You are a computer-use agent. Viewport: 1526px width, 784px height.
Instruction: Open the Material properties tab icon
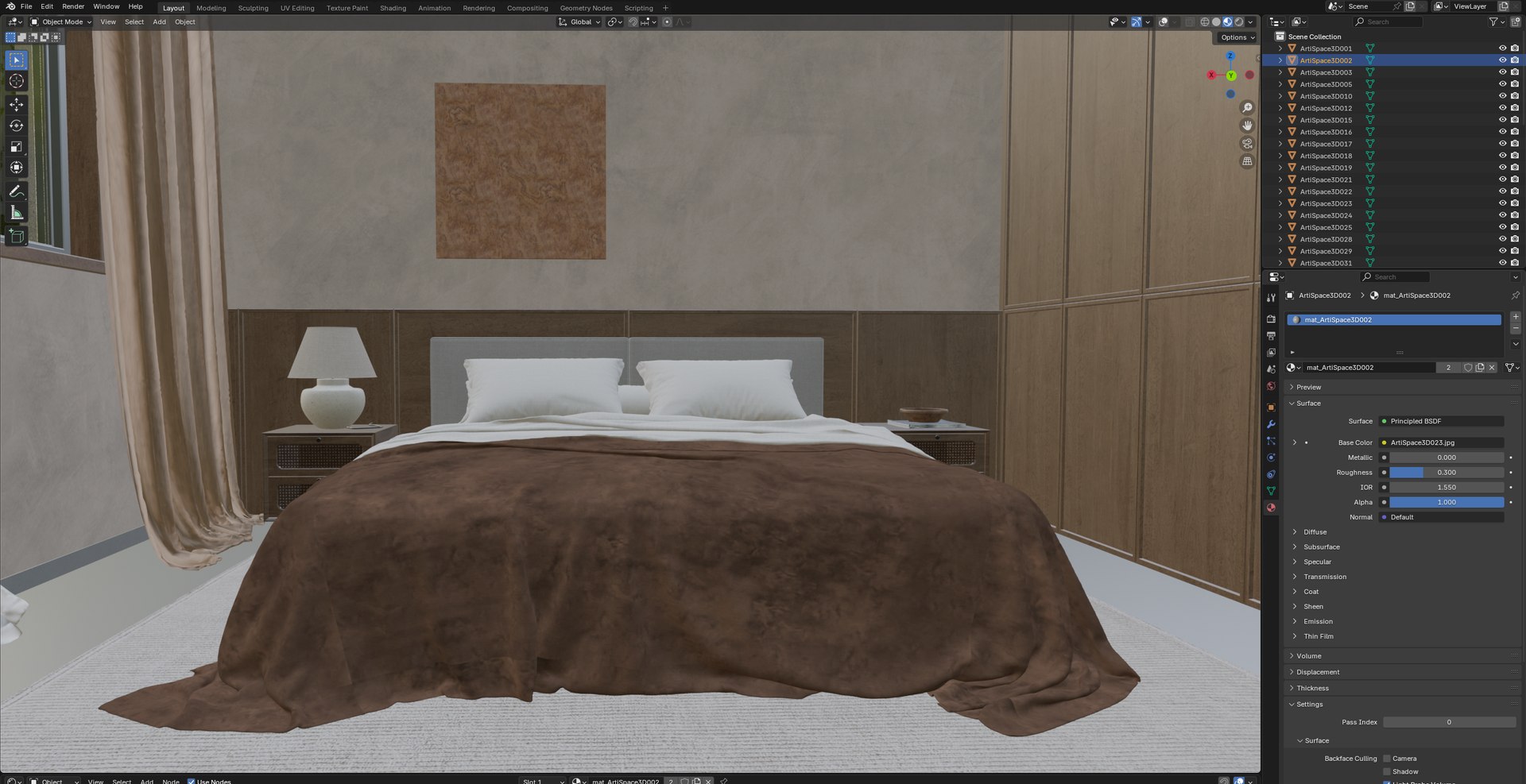click(1271, 508)
